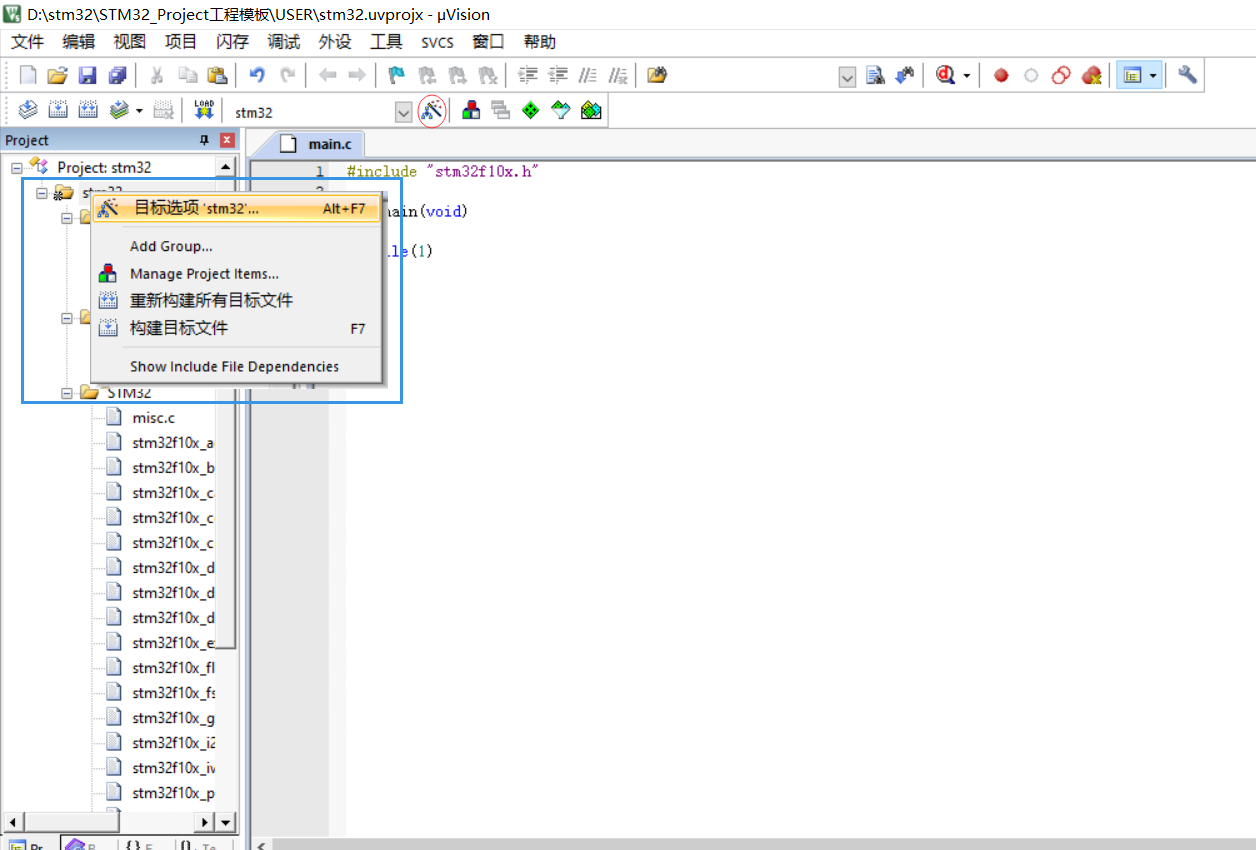Open the 闪存 menu
This screenshot has width=1256, height=850.
pos(232,42)
